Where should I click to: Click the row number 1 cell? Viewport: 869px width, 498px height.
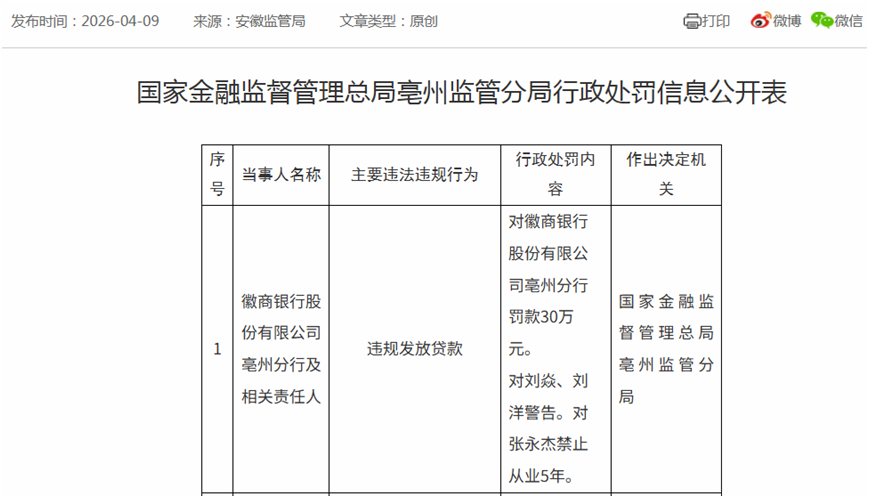[217, 349]
